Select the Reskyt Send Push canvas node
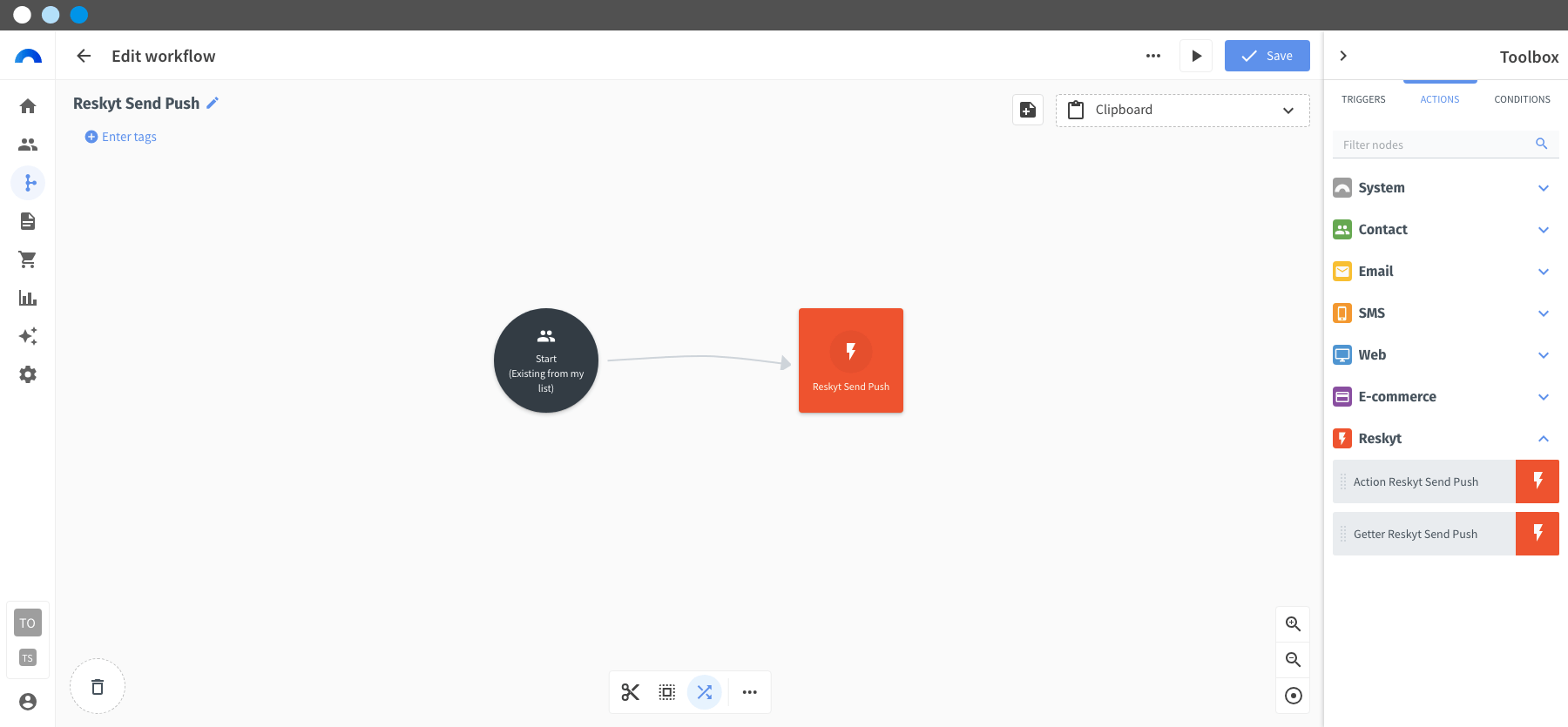The image size is (1568, 727). [851, 360]
